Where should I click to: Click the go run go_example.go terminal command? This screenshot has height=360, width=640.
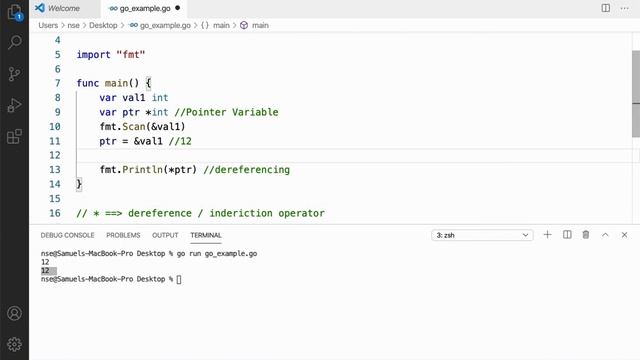click(x=217, y=253)
